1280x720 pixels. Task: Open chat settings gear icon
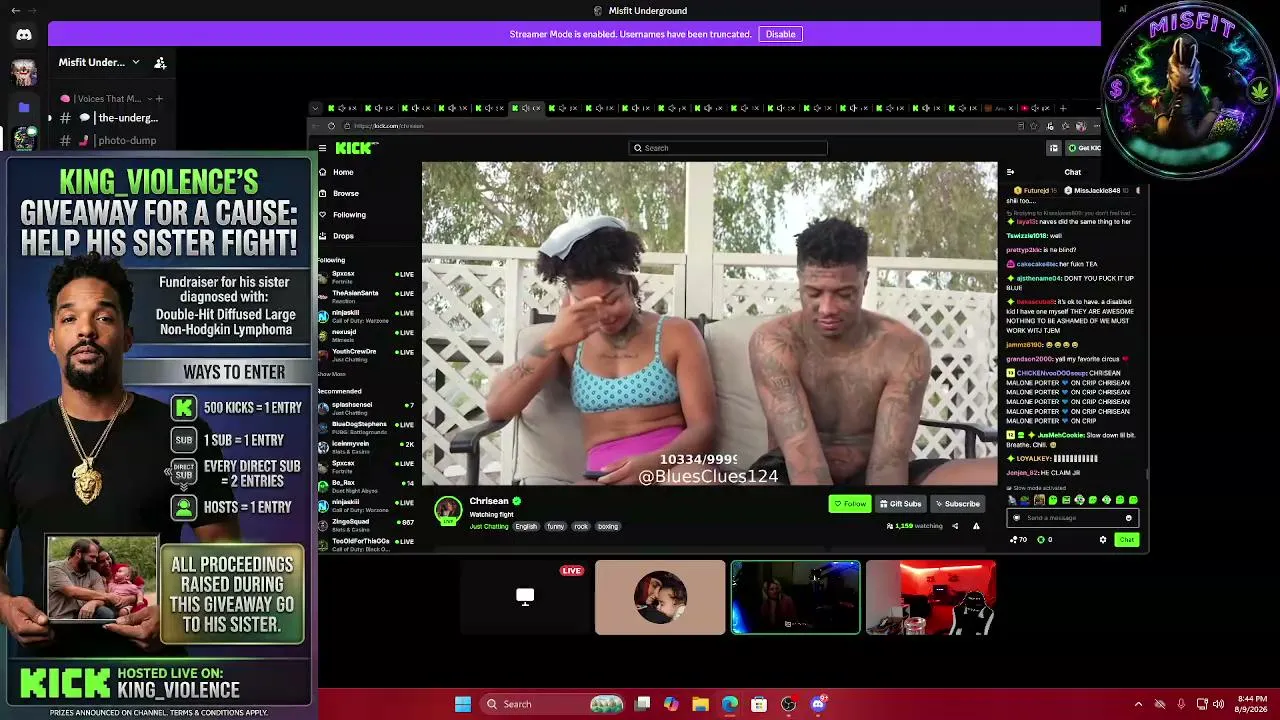[x=1103, y=540]
